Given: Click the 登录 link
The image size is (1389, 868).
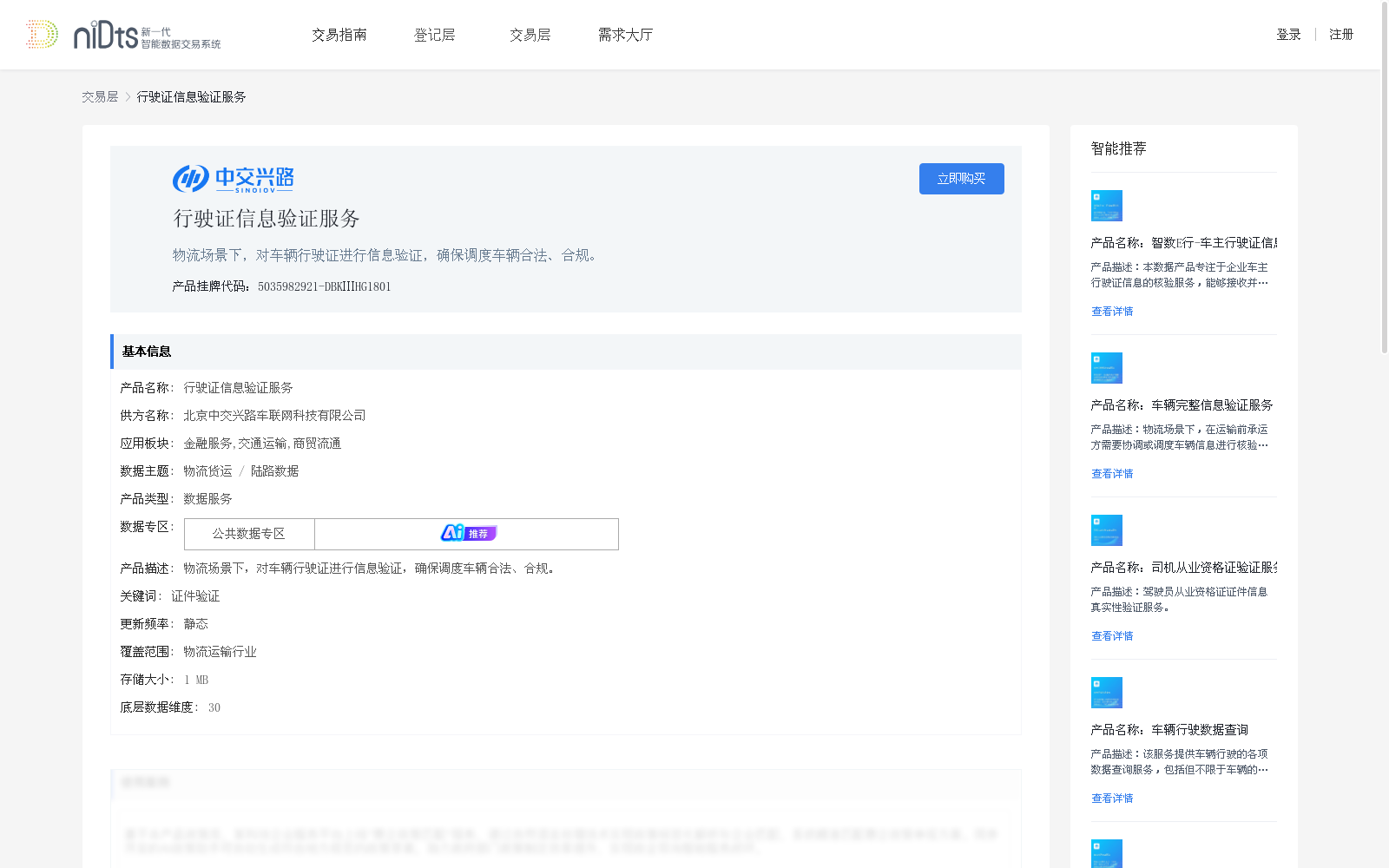Looking at the screenshot, I should pyautogui.click(x=1288, y=35).
